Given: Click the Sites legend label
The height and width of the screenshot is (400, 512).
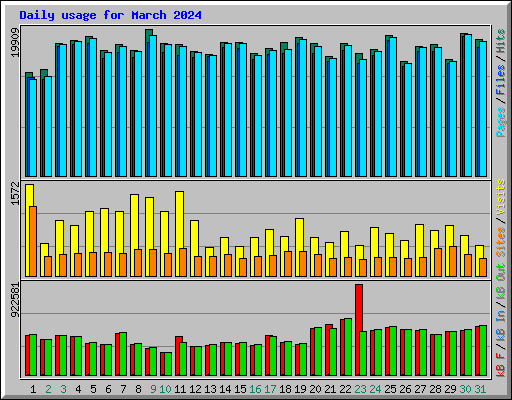Looking at the screenshot, I should pyautogui.click(x=501, y=242).
